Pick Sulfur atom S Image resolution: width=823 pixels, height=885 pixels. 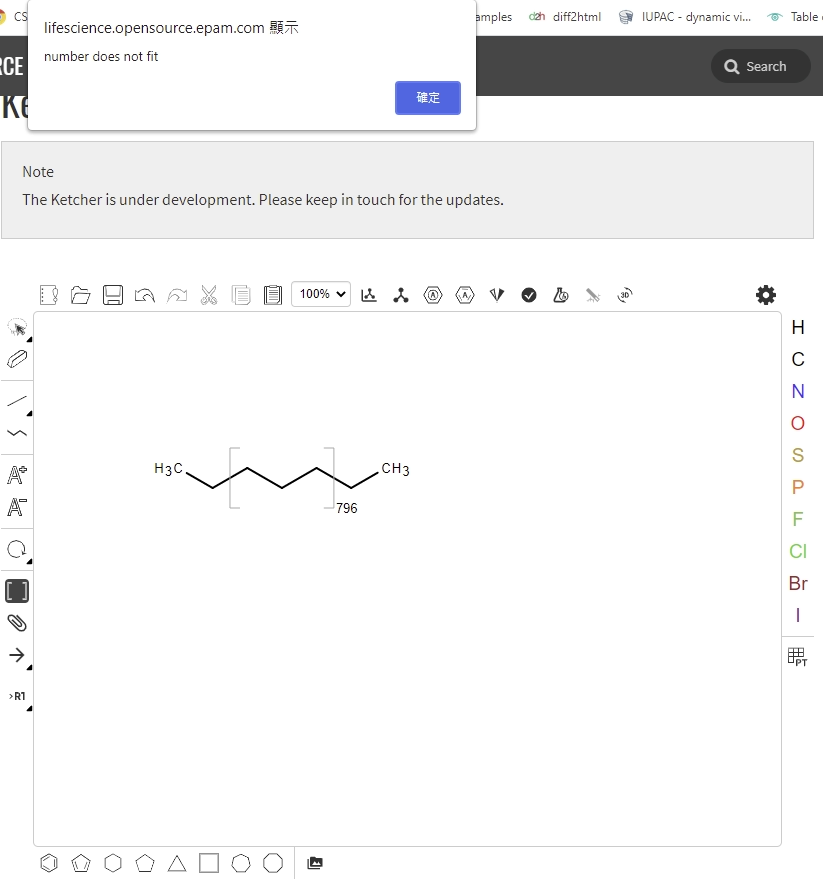point(798,455)
